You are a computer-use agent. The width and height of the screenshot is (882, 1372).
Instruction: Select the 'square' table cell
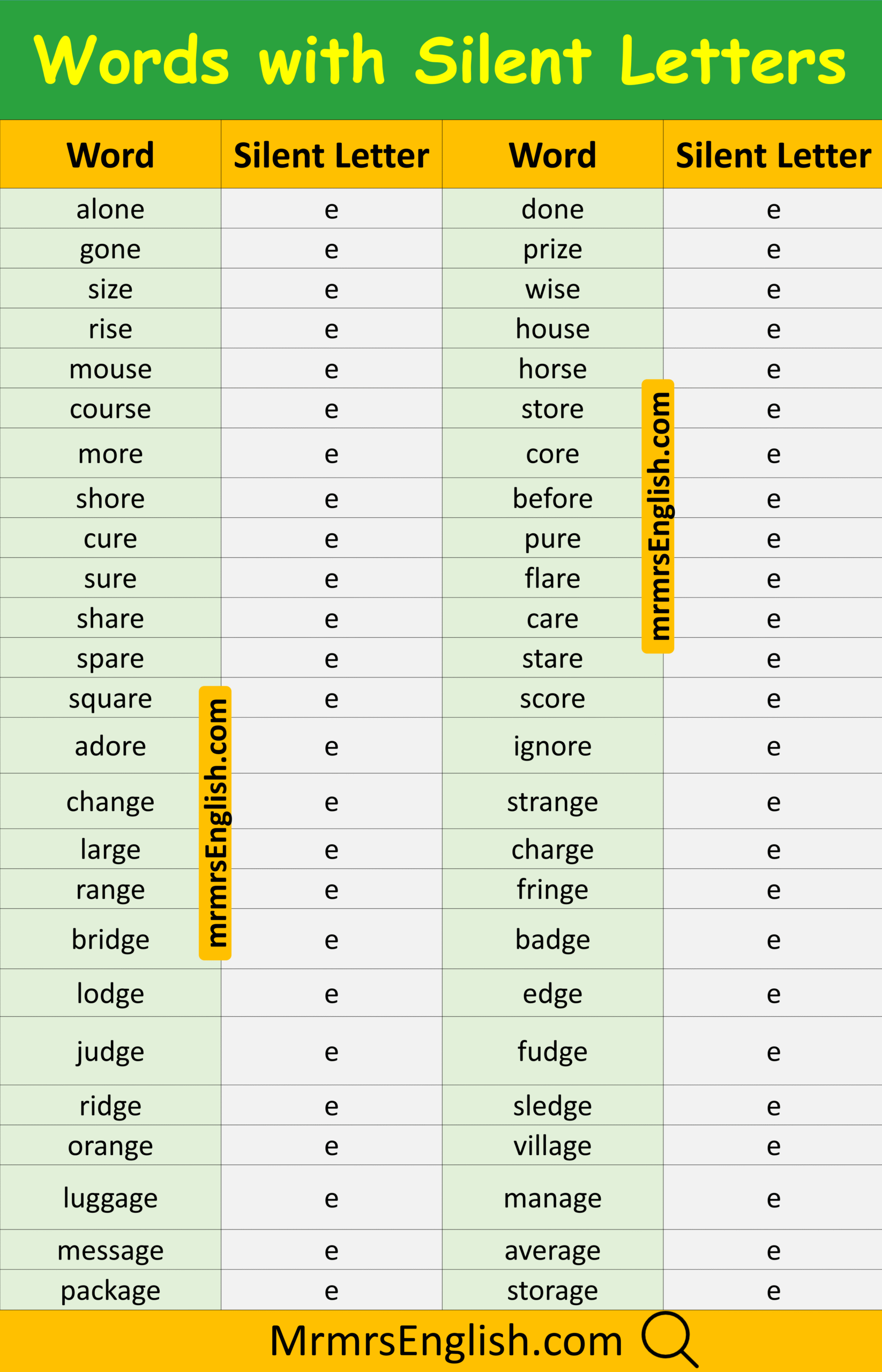[110, 698]
